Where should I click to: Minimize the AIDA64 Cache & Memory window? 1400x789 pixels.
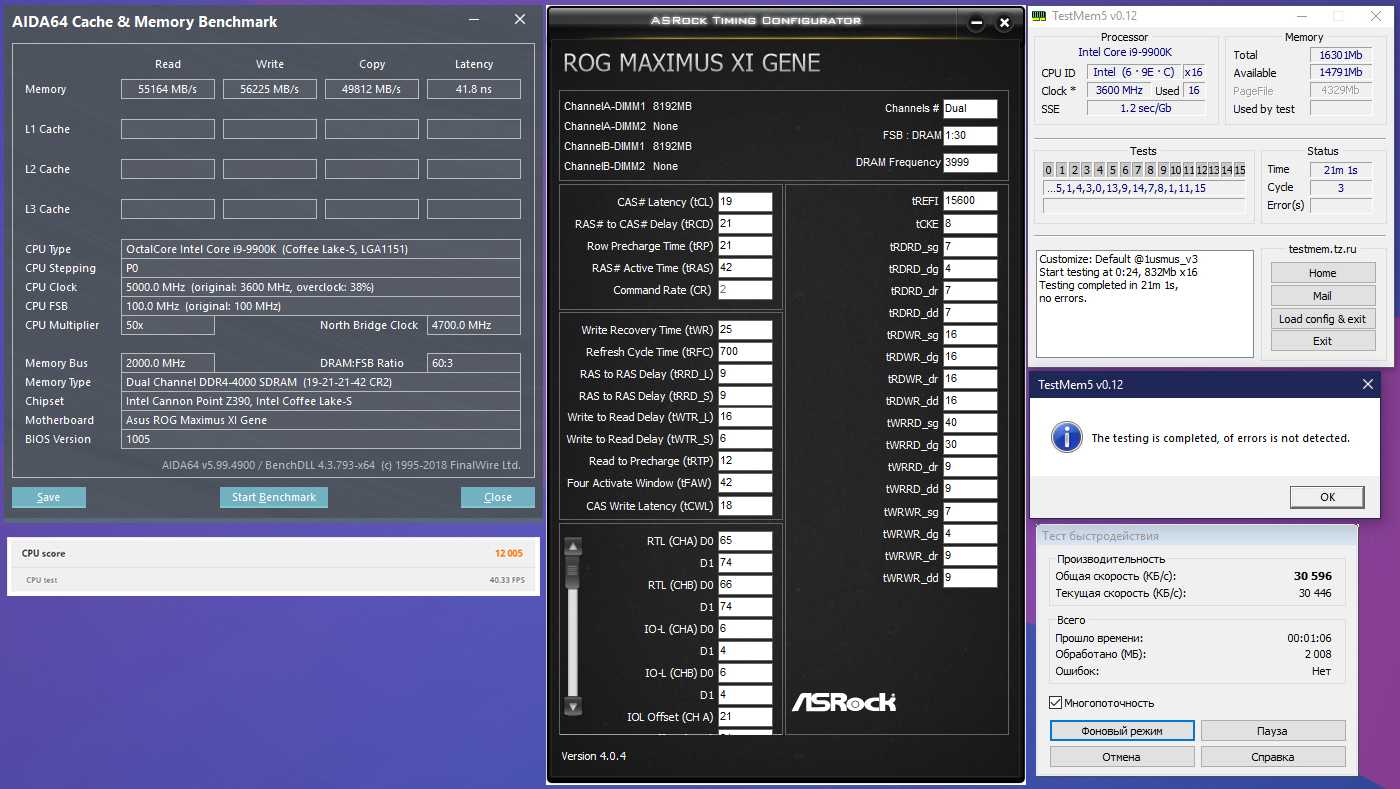click(x=473, y=20)
